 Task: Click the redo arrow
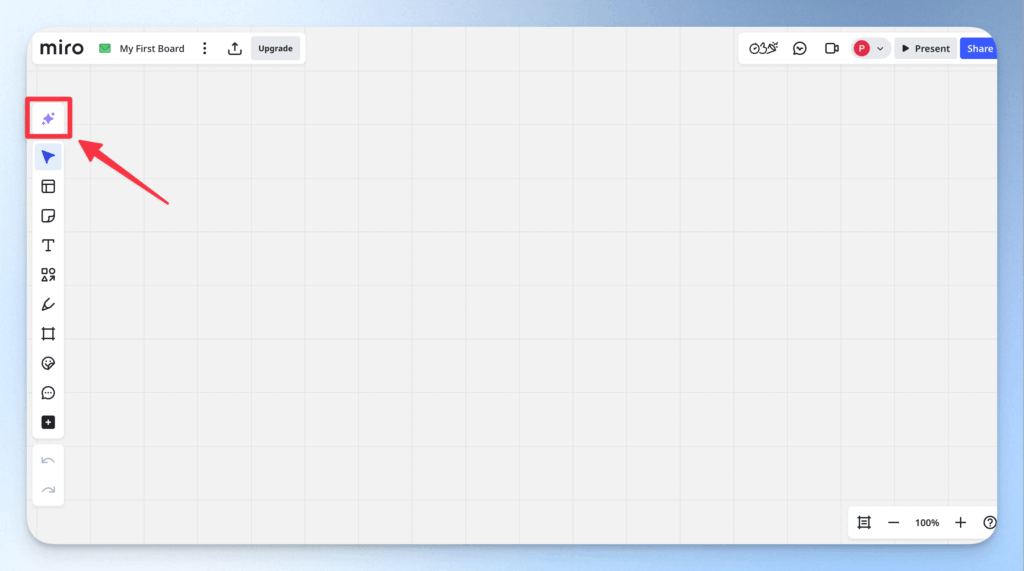point(48,490)
